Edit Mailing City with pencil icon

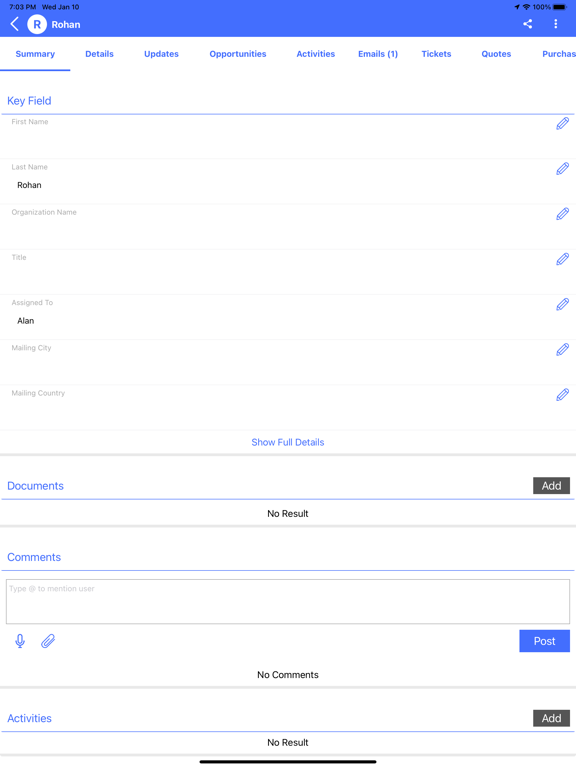point(562,350)
